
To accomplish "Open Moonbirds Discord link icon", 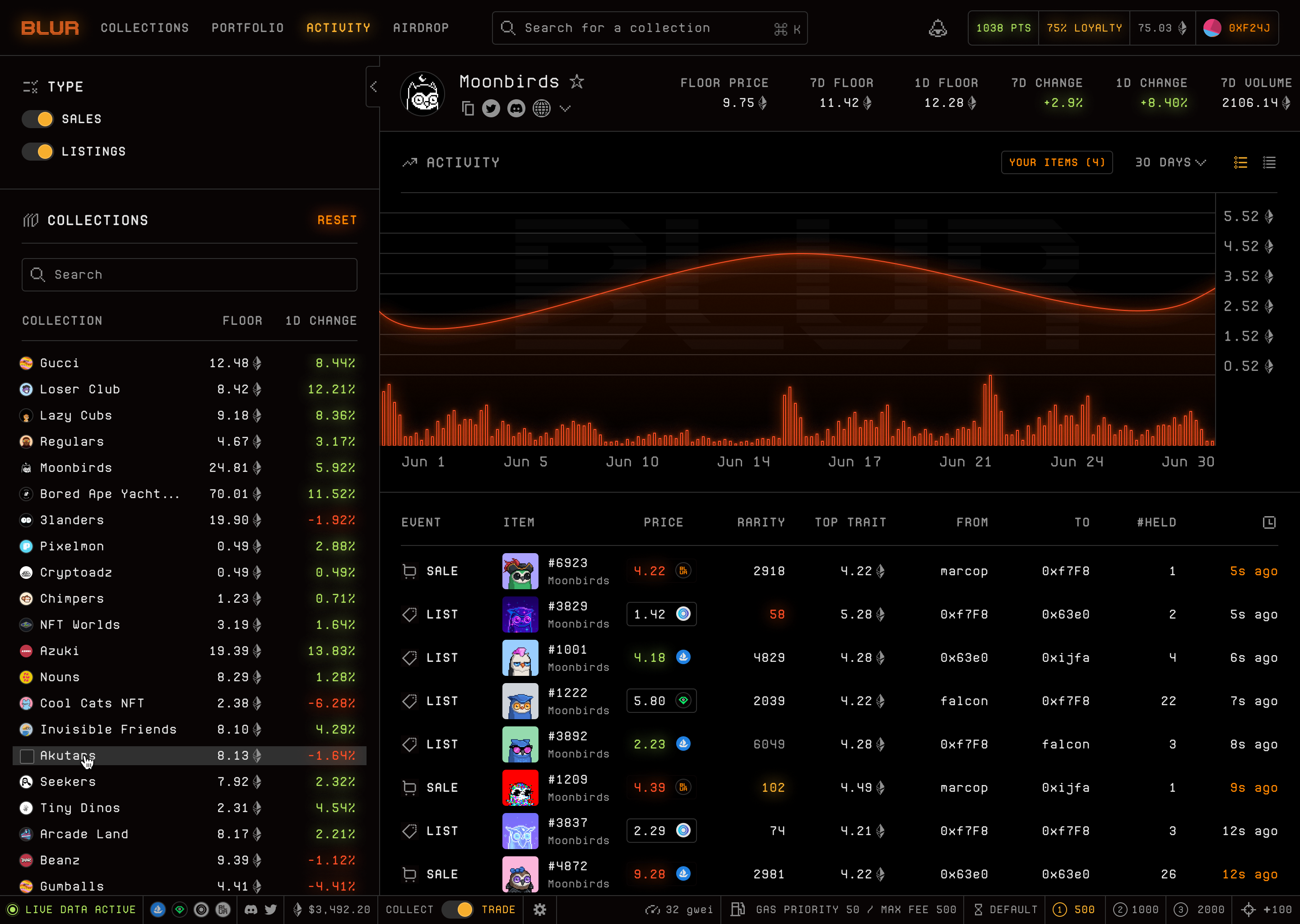I will tap(516, 108).
